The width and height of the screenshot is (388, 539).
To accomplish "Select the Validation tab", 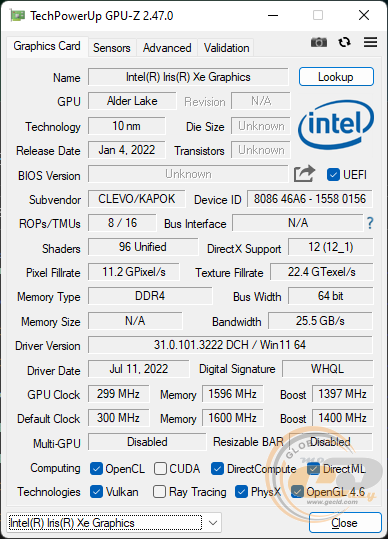I will [226, 48].
